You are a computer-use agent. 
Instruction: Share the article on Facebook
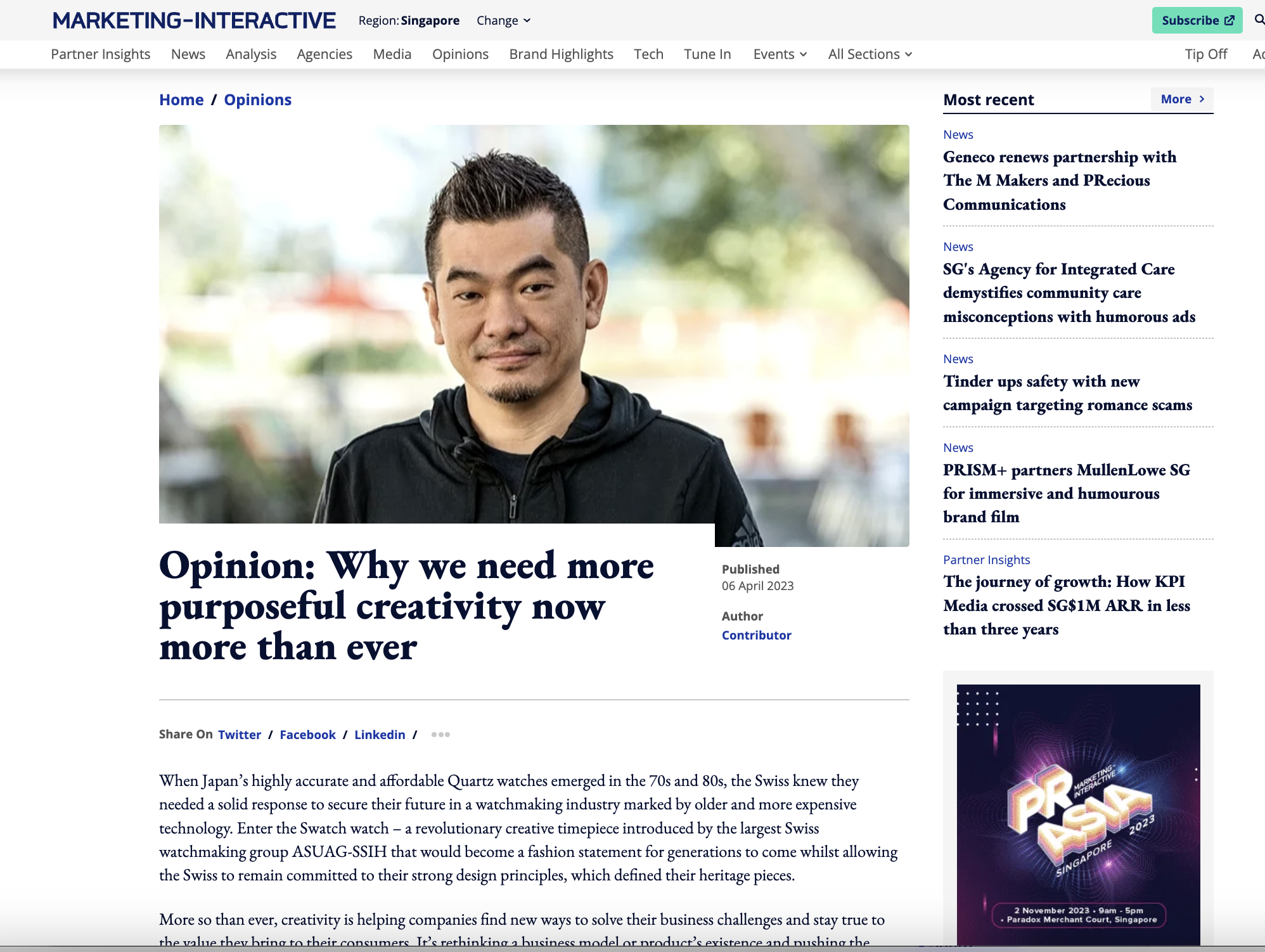pos(307,735)
